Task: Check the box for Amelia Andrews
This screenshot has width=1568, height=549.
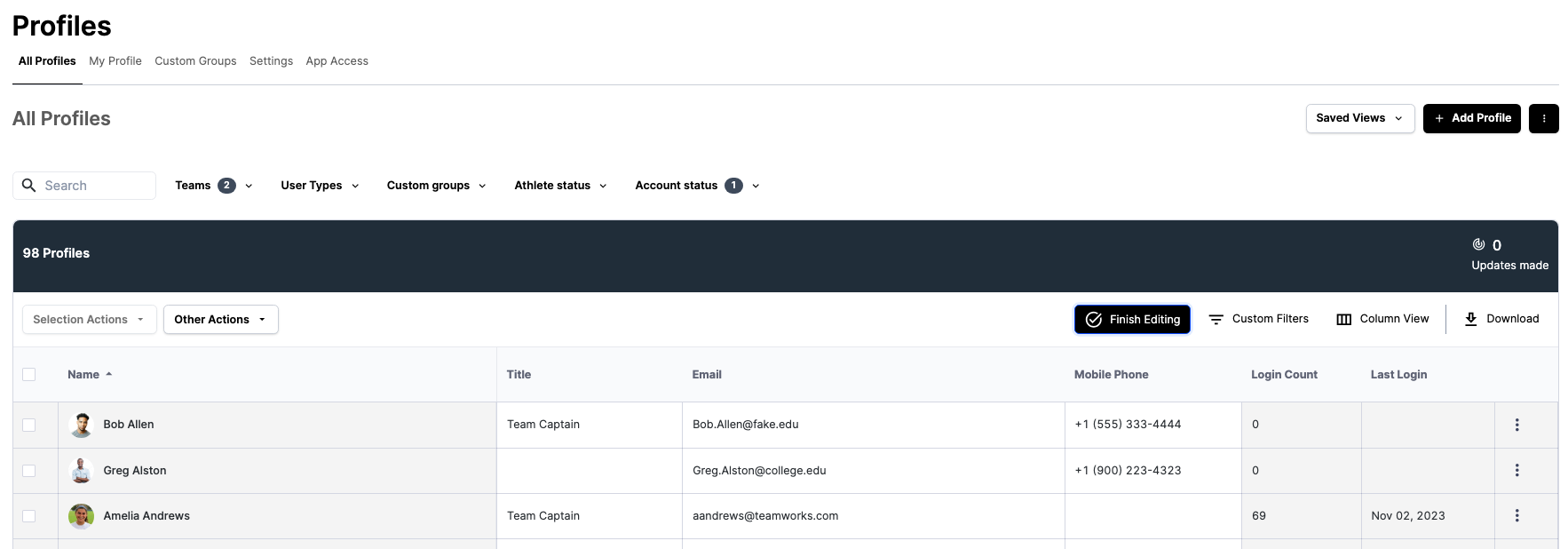Action: coord(29,516)
